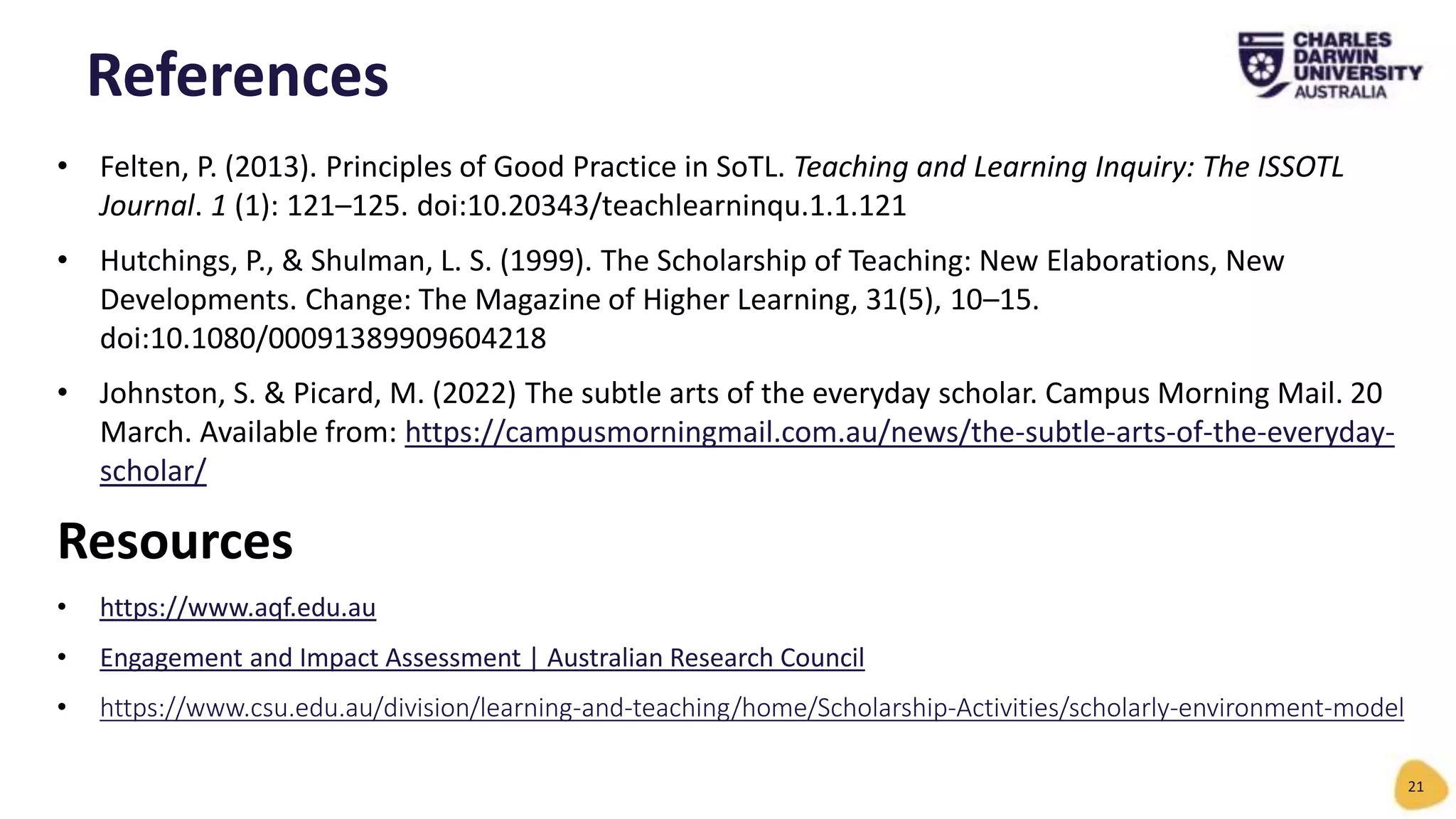Open the campusmorningmail.com.au article link
The height and width of the screenshot is (819, 1456).
pos(899,432)
